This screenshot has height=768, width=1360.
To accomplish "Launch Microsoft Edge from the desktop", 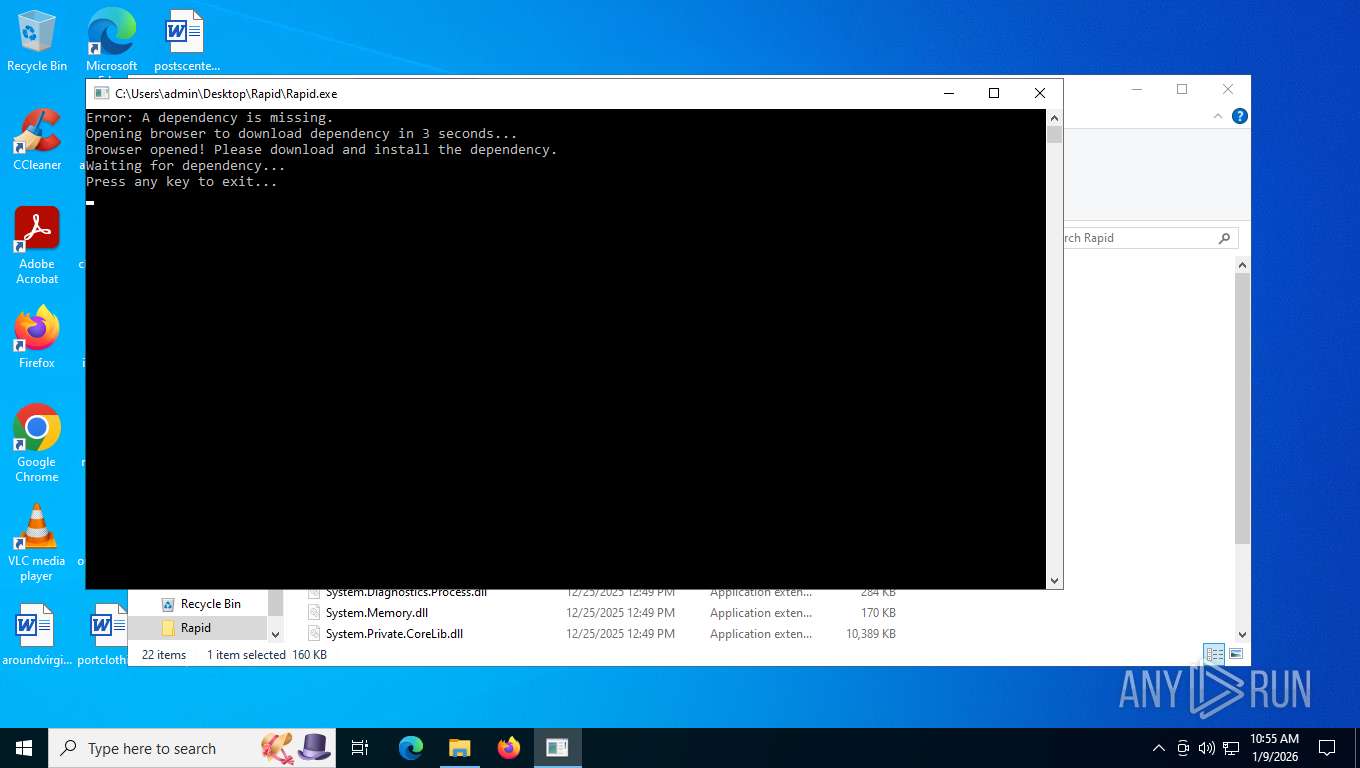I will click(111, 40).
